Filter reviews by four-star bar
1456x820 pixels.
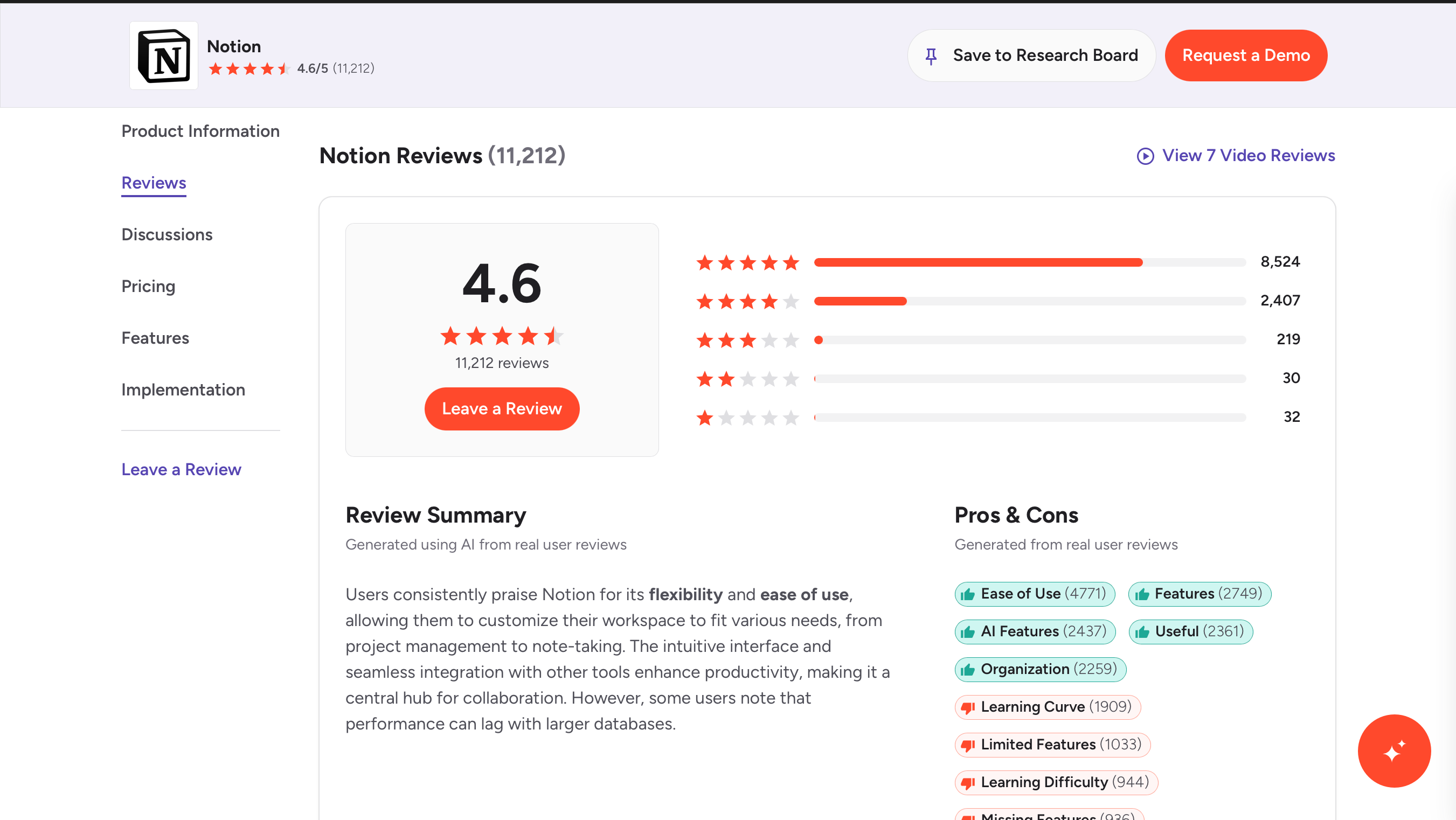point(1029,301)
